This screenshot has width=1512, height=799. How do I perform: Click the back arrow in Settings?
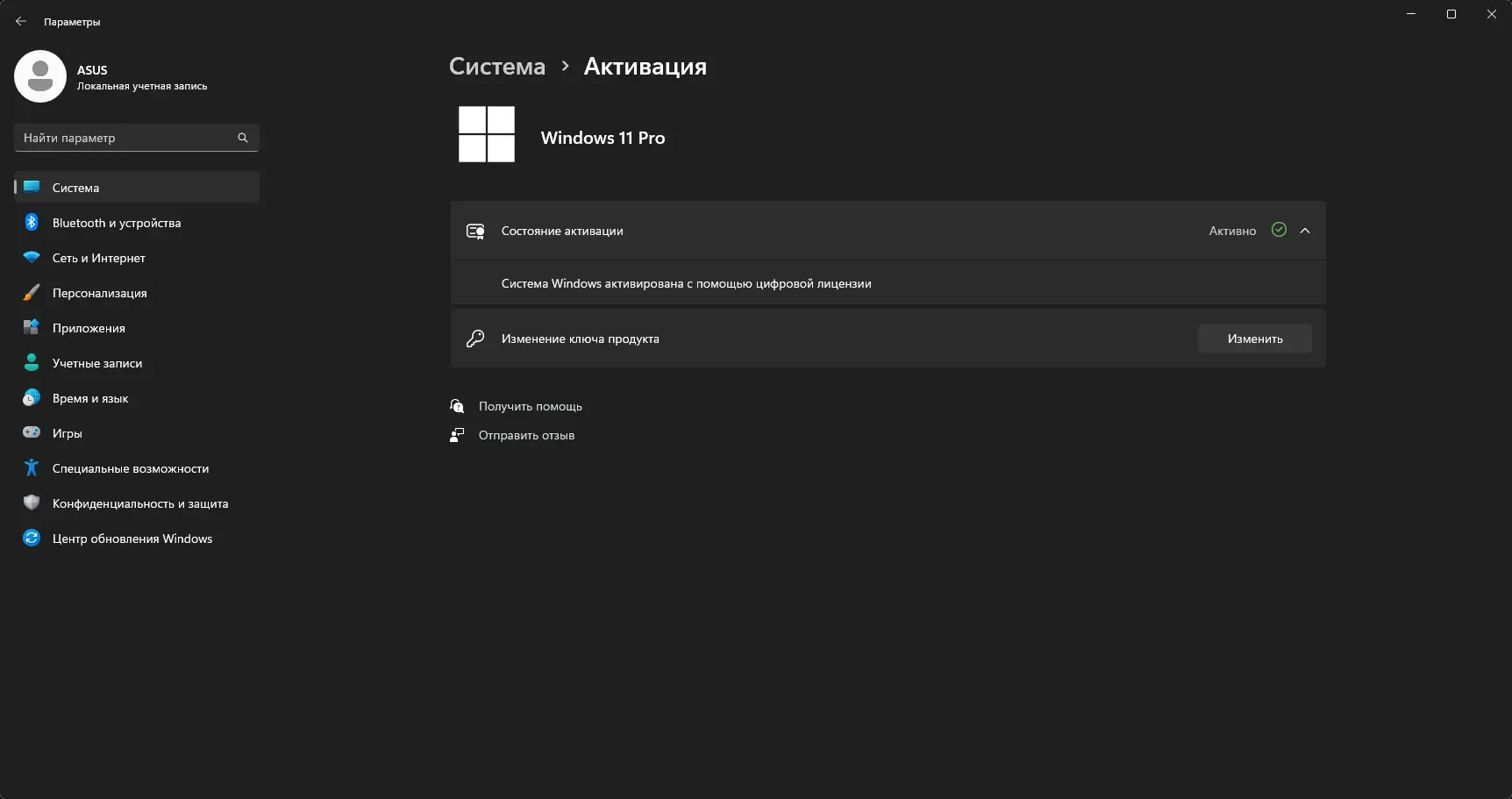pyautogui.click(x=21, y=22)
